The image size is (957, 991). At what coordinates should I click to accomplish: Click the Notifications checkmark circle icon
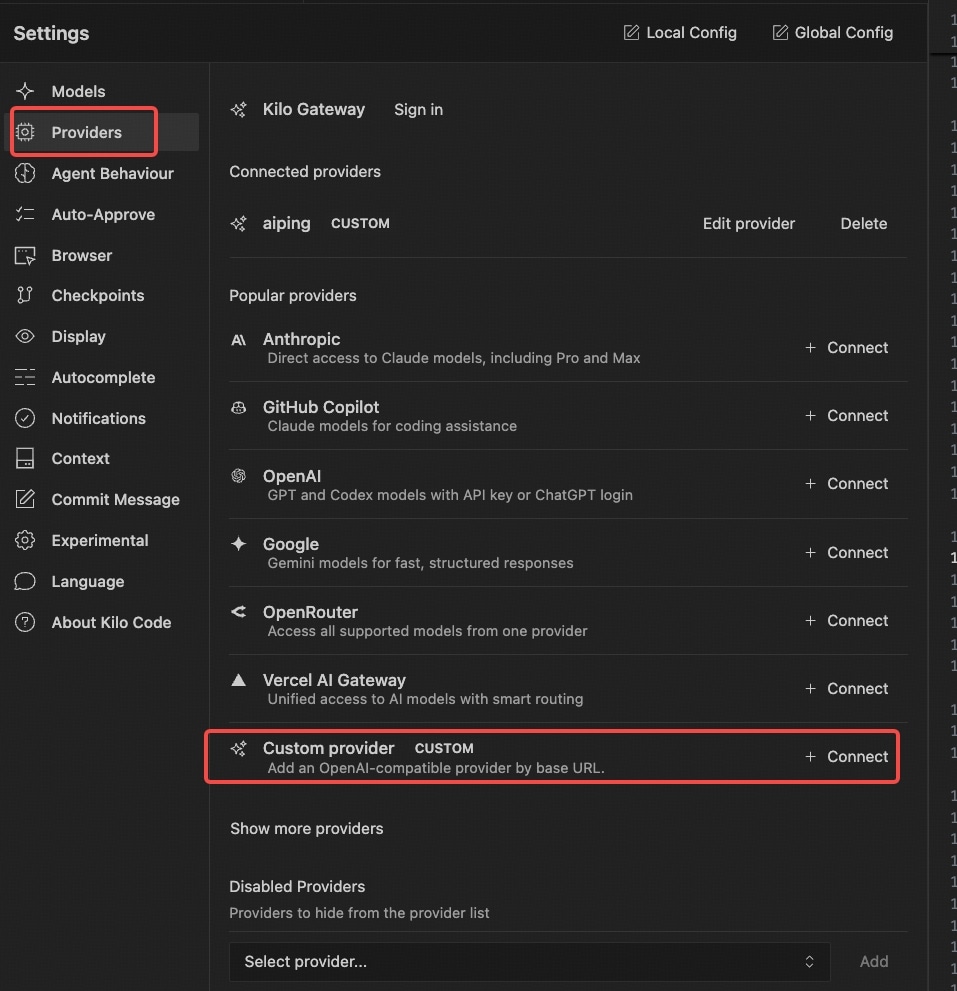click(25, 418)
